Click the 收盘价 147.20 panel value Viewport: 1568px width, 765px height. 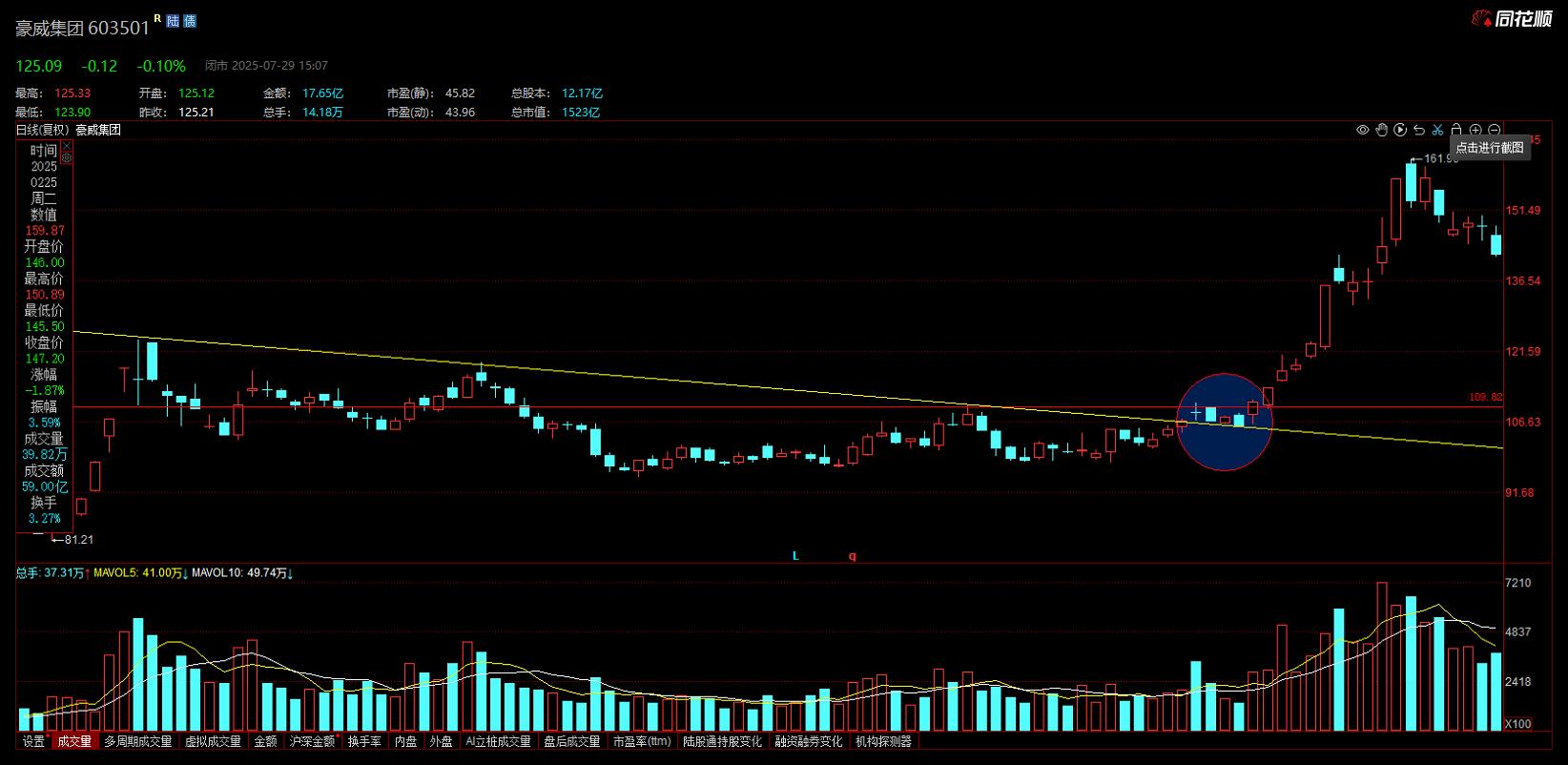click(45, 359)
